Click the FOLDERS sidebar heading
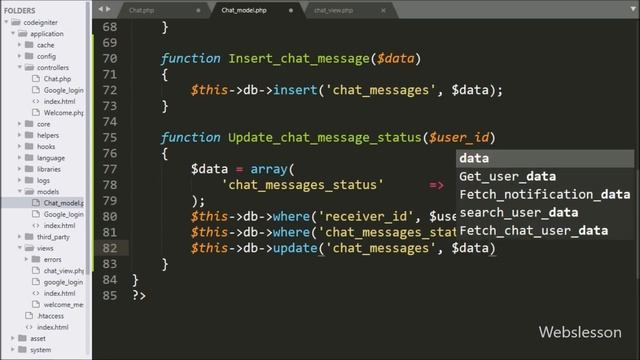This screenshot has width=640, height=360. (x=20, y=10)
